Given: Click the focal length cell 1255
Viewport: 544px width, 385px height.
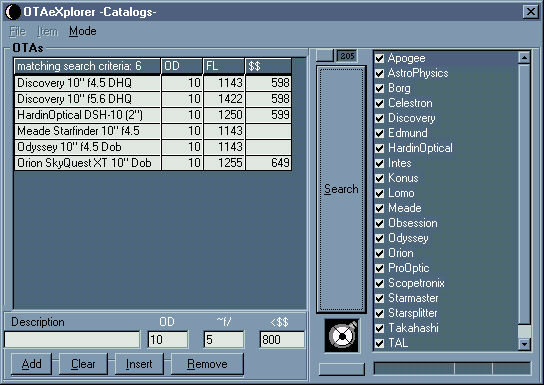Looking at the screenshot, I should (x=224, y=163).
